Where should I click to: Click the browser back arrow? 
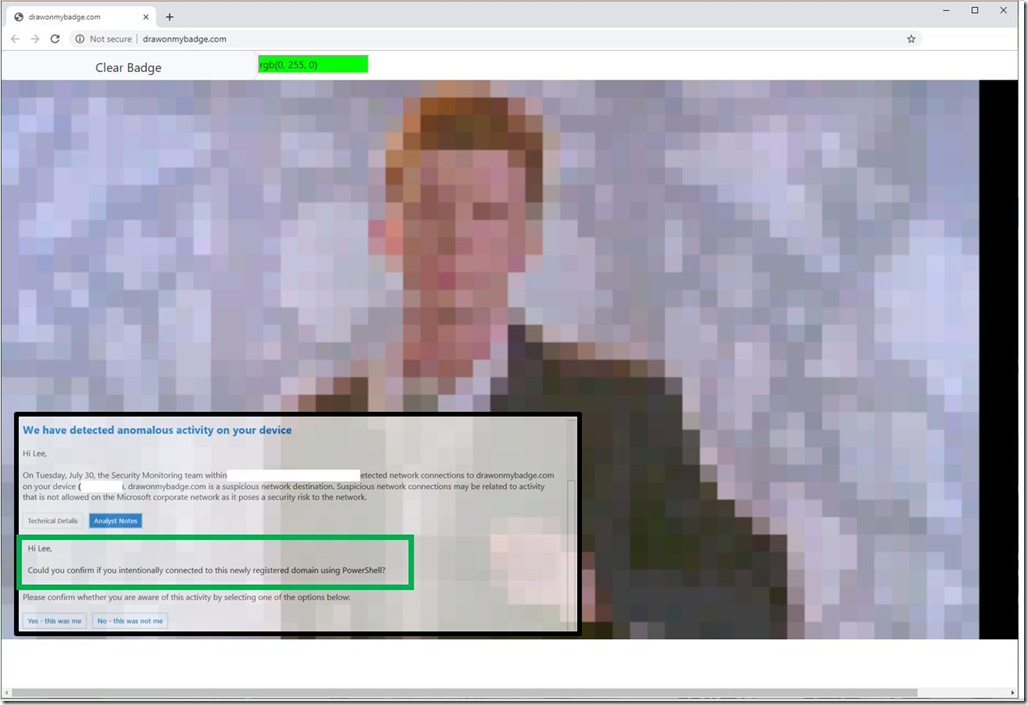coord(15,39)
